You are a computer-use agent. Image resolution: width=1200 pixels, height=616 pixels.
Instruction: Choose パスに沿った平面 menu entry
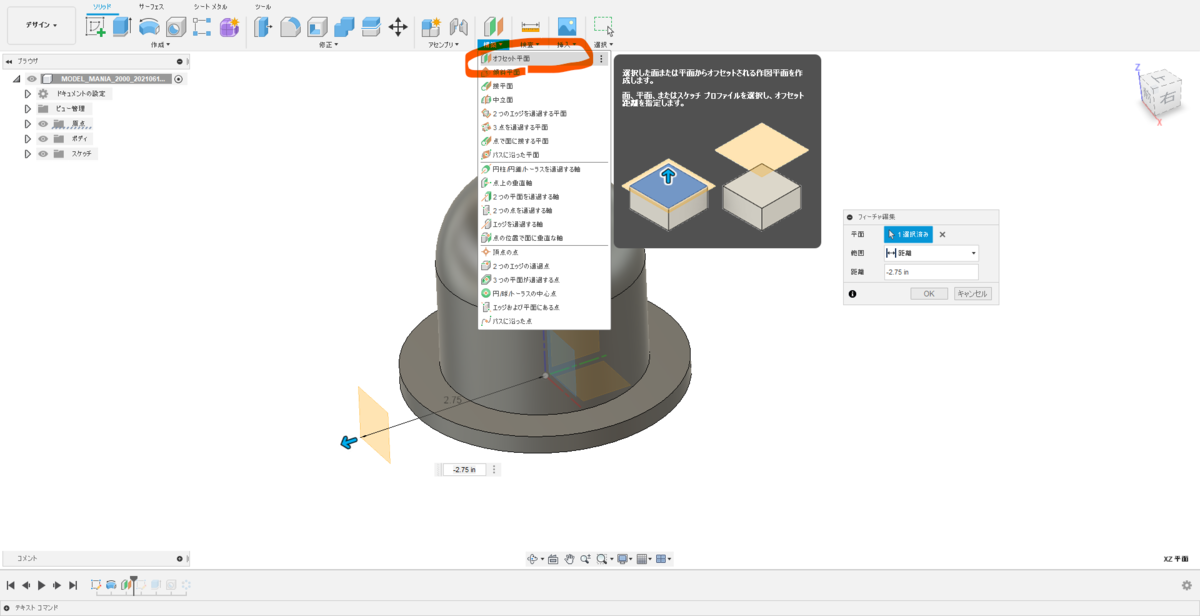click(544, 155)
